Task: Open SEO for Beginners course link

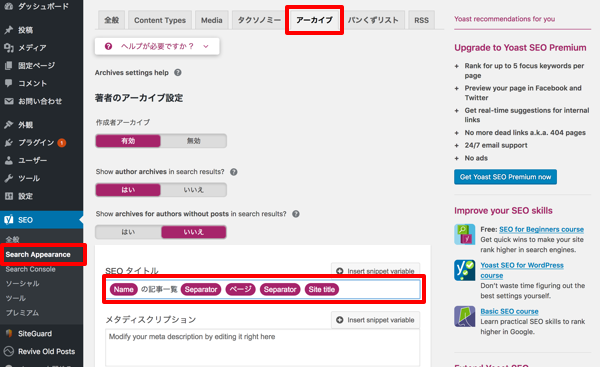Action: pos(541,229)
